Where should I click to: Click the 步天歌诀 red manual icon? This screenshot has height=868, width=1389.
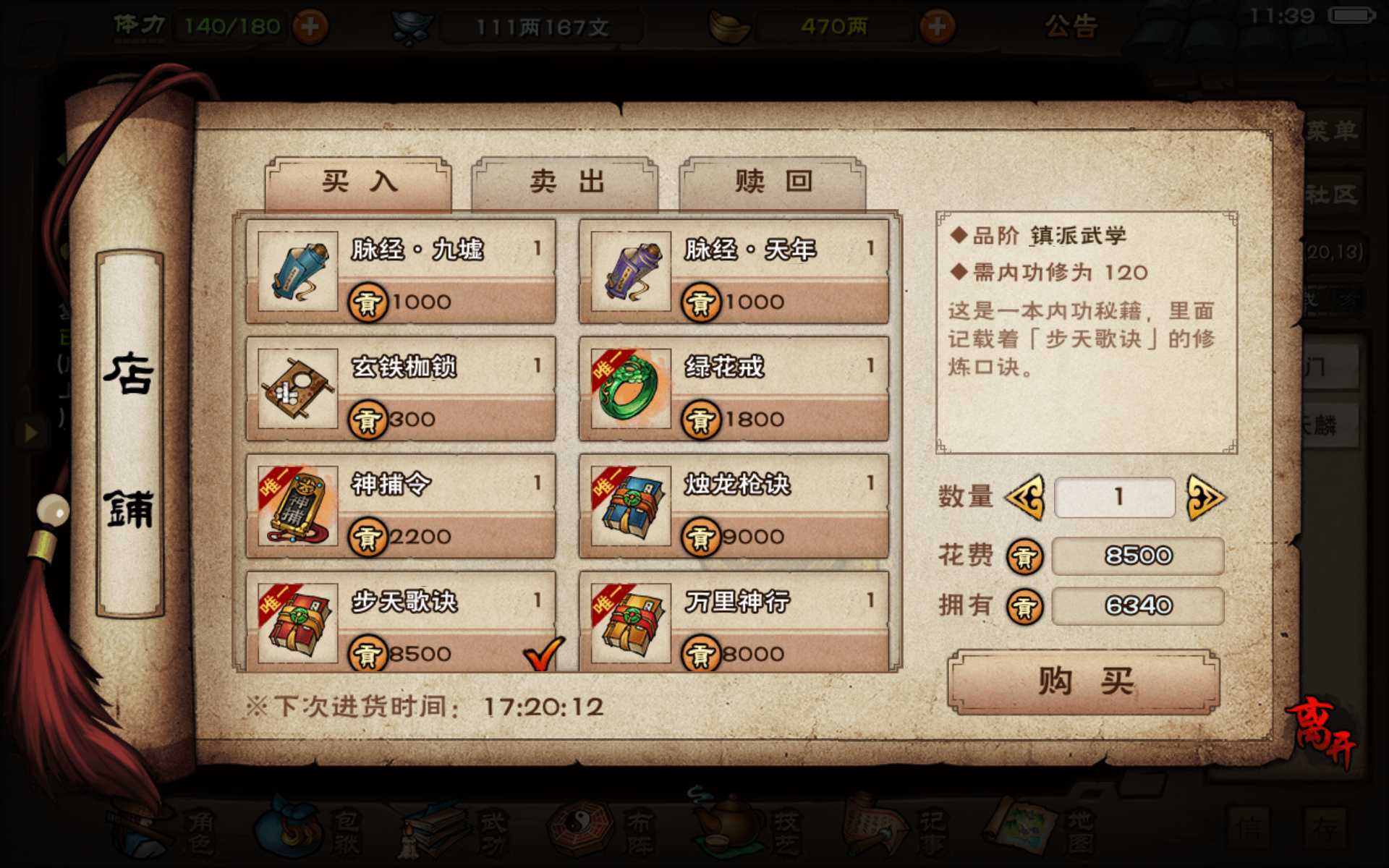point(298,623)
